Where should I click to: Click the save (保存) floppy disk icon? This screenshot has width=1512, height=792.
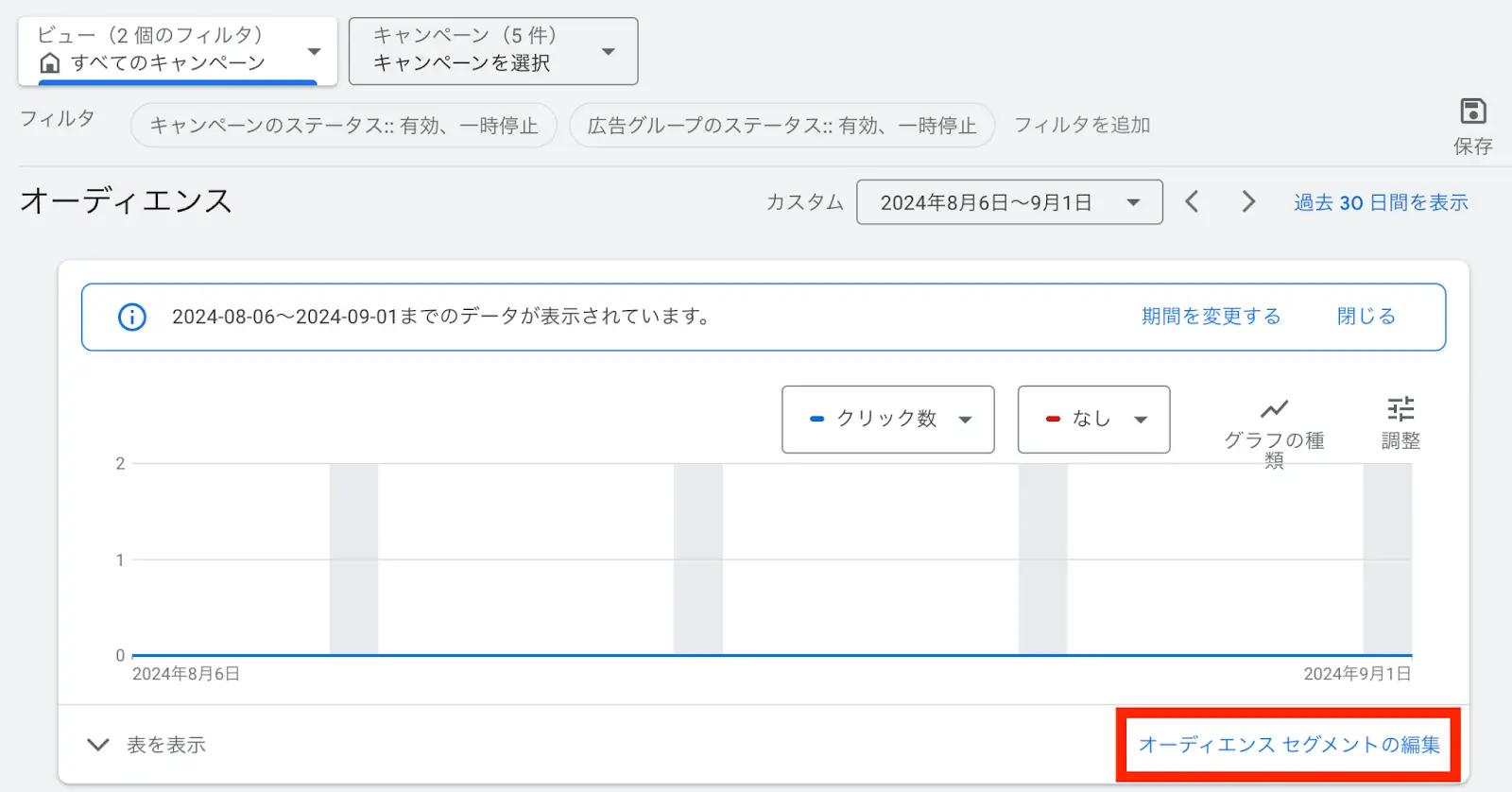click(1472, 112)
